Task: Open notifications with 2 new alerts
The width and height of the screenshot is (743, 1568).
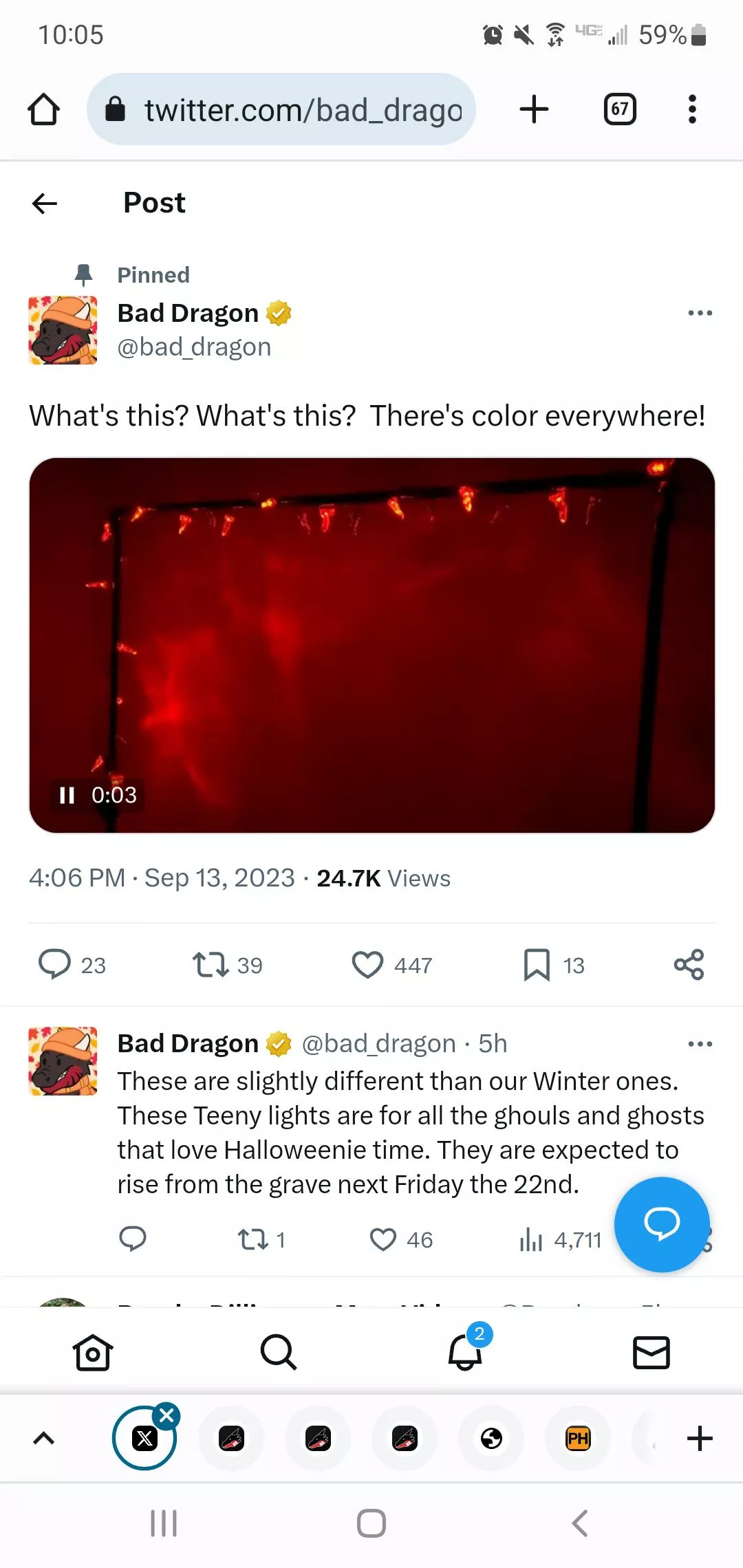Action: point(464,1353)
